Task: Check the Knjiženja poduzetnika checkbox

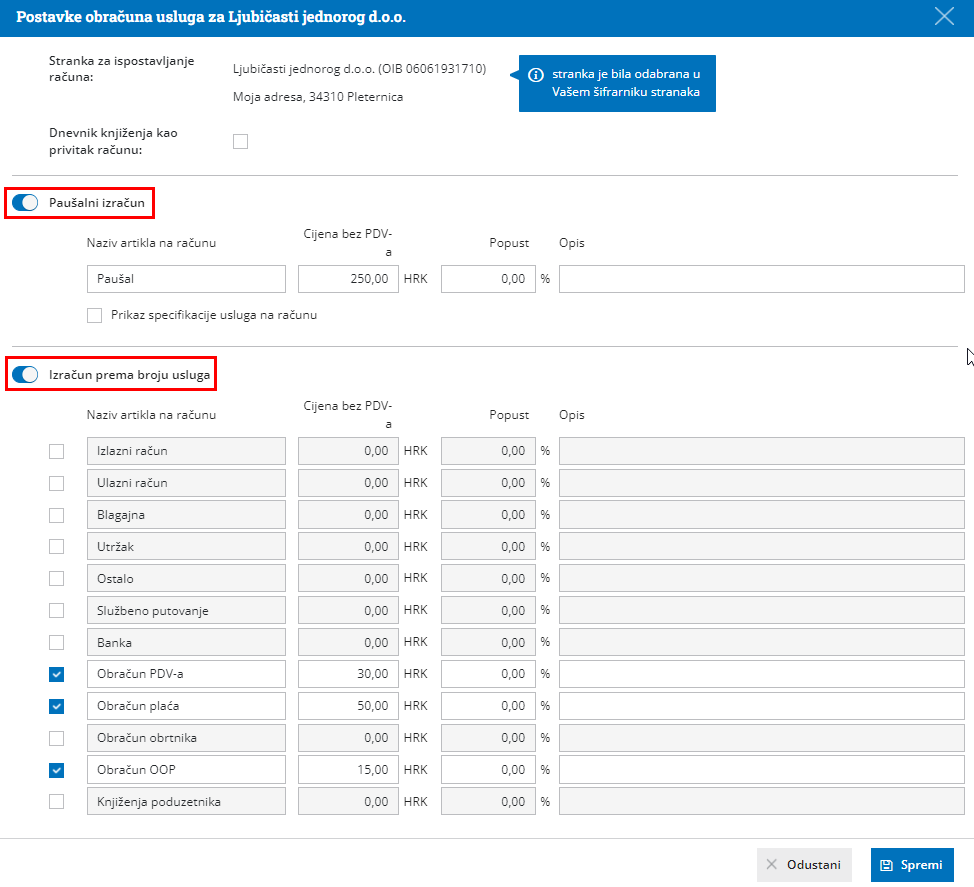Action: click(57, 802)
